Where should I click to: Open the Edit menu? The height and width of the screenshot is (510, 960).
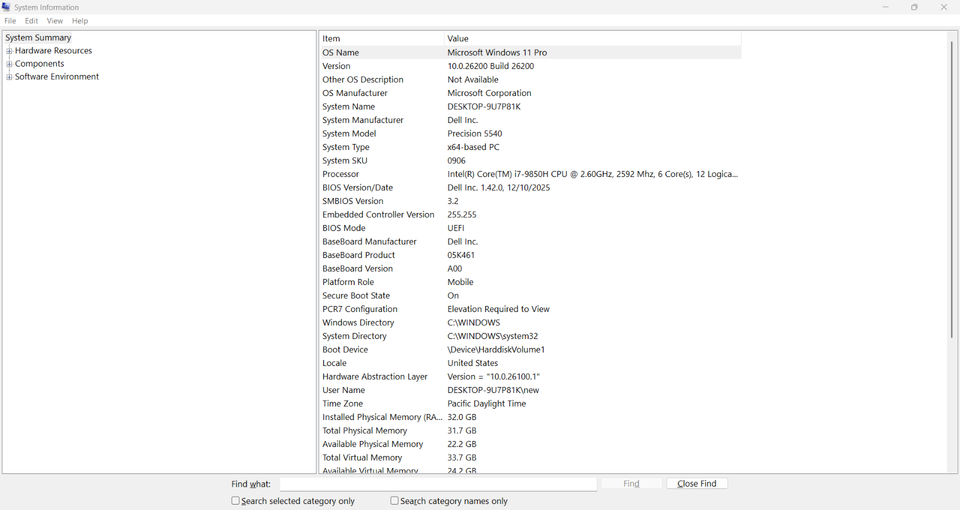(x=31, y=21)
